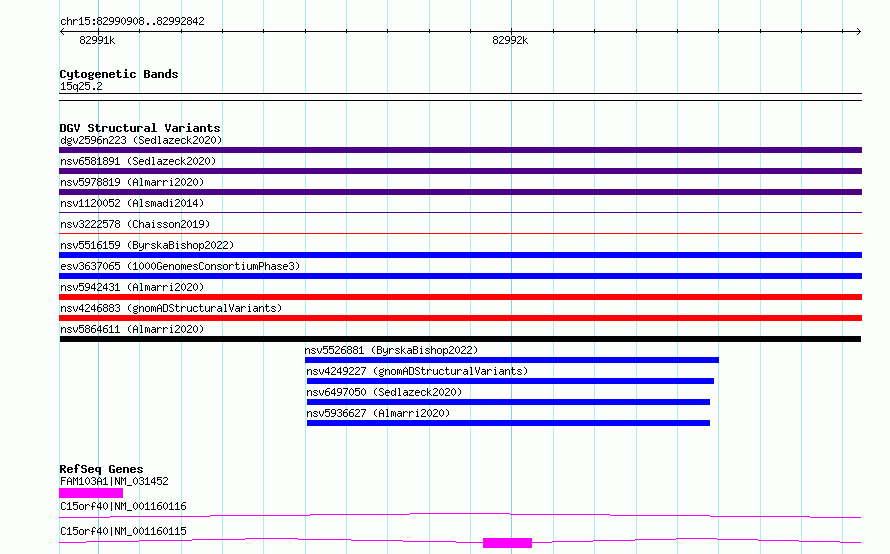This screenshot has height=554, width=890.
Task: Click the nsv5936627 (Almarri2020) label
Action: point(378,413)
